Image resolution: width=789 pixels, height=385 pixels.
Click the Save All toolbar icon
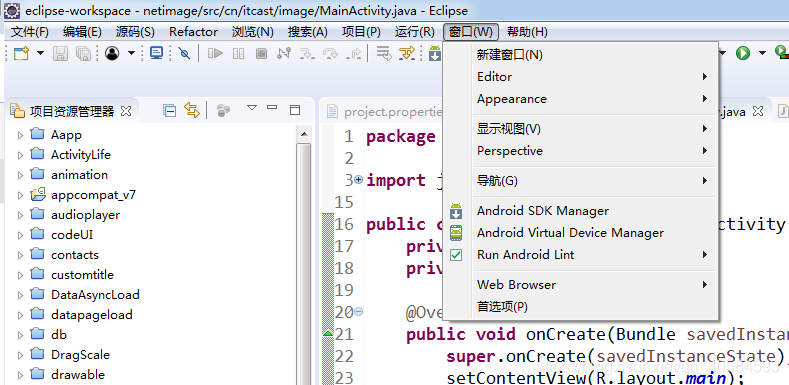83,53
